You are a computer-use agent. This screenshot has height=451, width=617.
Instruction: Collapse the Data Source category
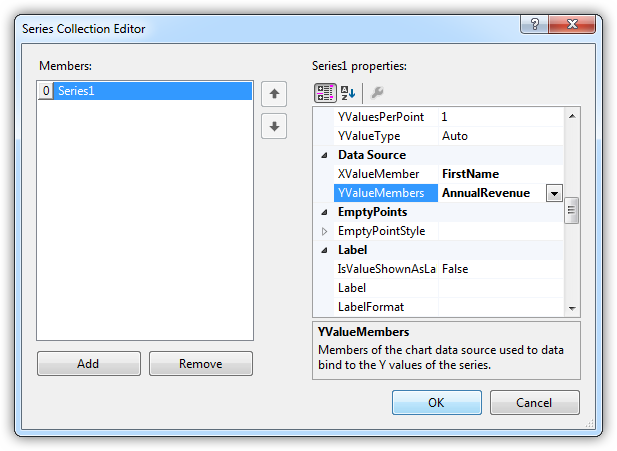point(324,155)
